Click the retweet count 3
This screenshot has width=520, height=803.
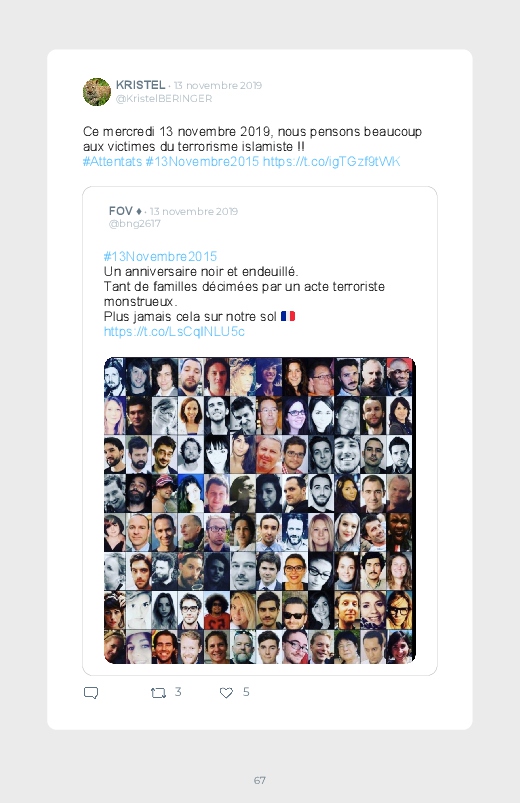point(178,692)
